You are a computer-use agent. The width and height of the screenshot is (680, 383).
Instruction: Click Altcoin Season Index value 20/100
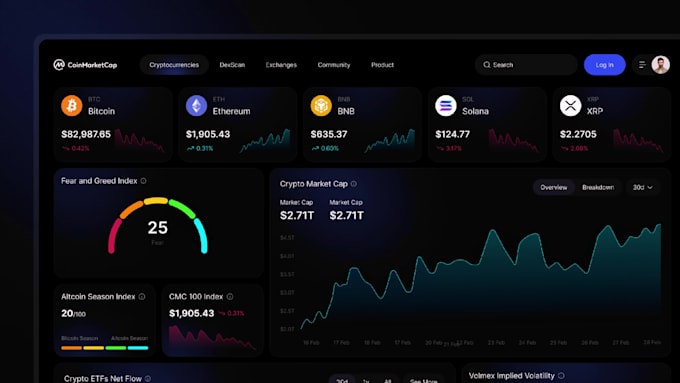coord(73,313)
